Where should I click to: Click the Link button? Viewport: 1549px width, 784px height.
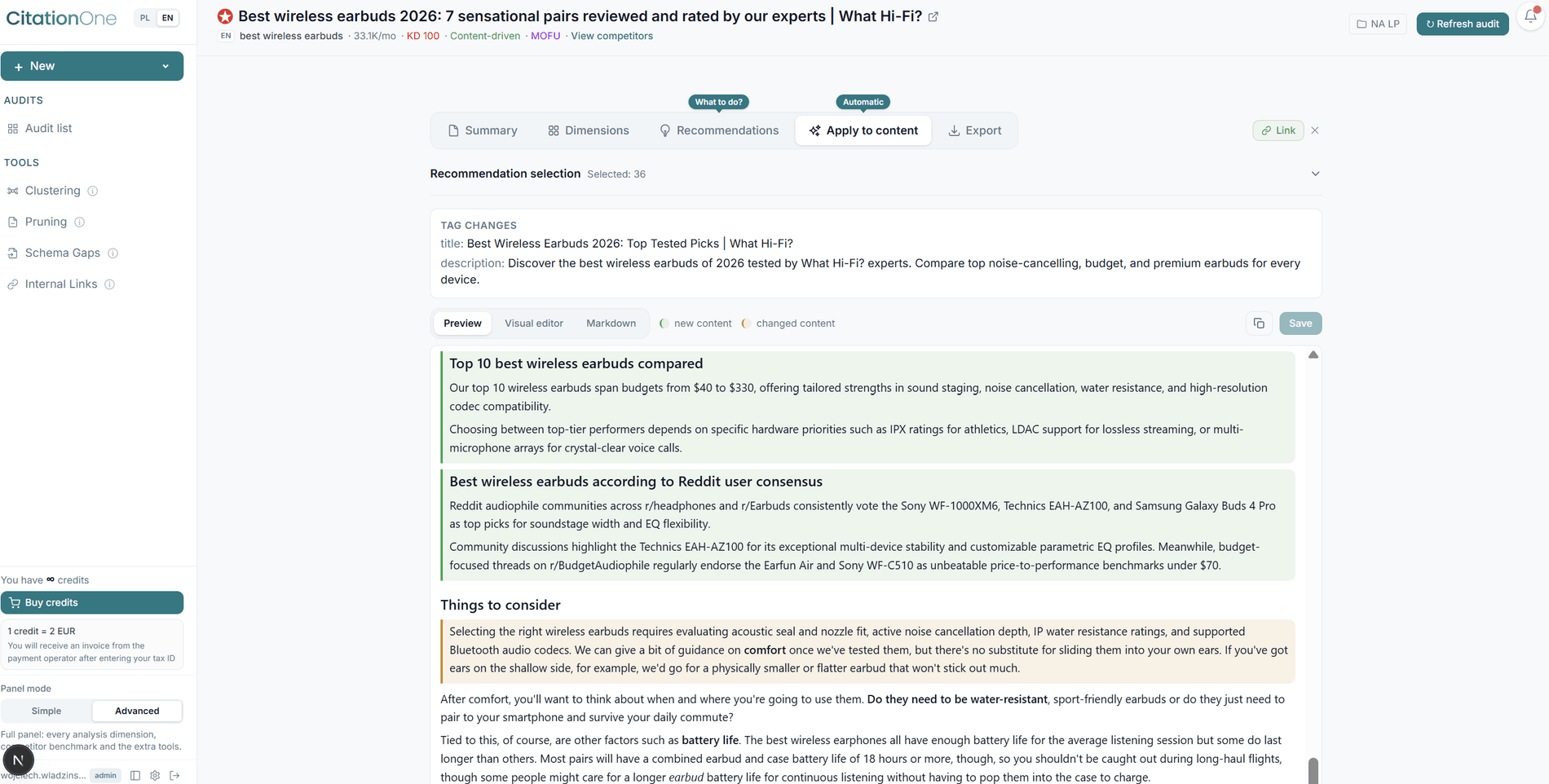[1278, 130]
